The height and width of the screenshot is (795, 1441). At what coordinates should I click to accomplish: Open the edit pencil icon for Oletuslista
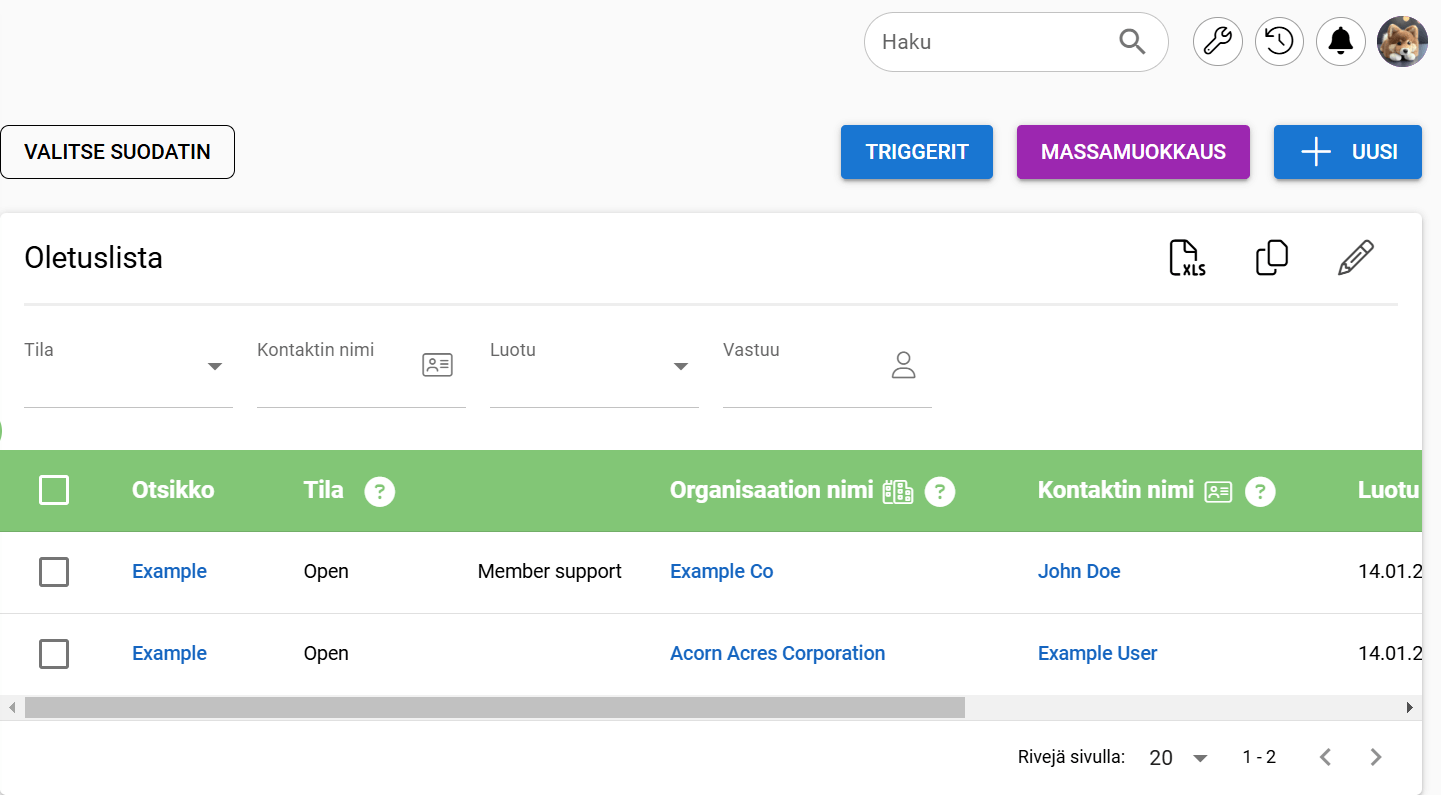tap(1355, 257)
